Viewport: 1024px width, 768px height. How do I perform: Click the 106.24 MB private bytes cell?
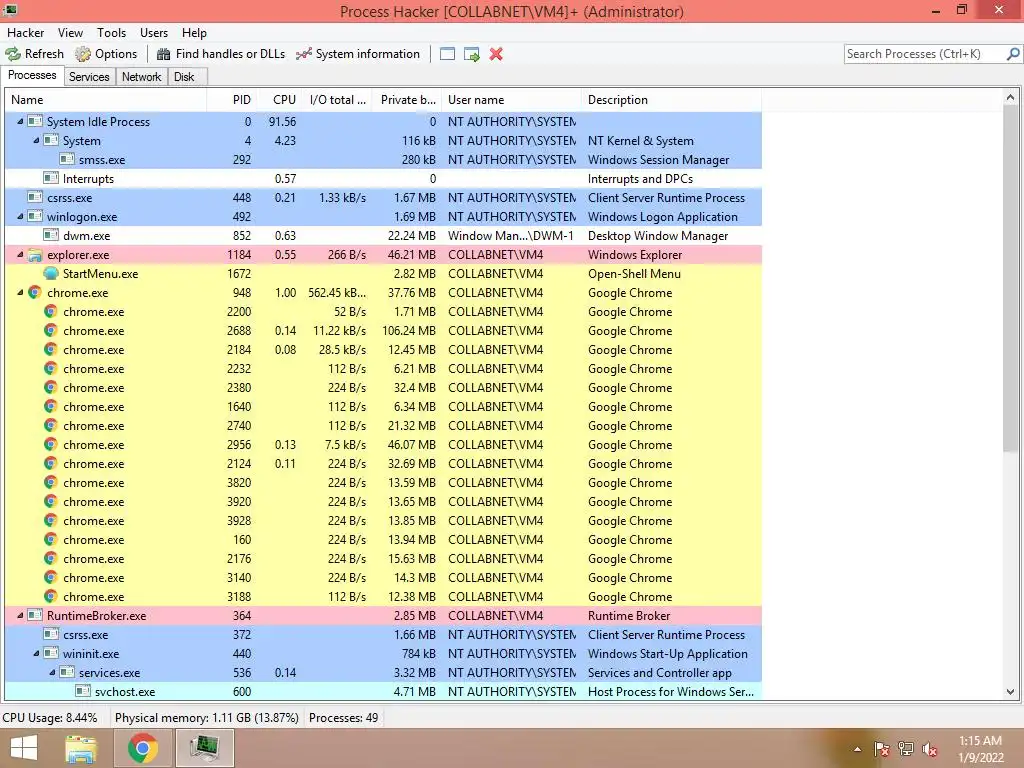click(x=409, y=330)
